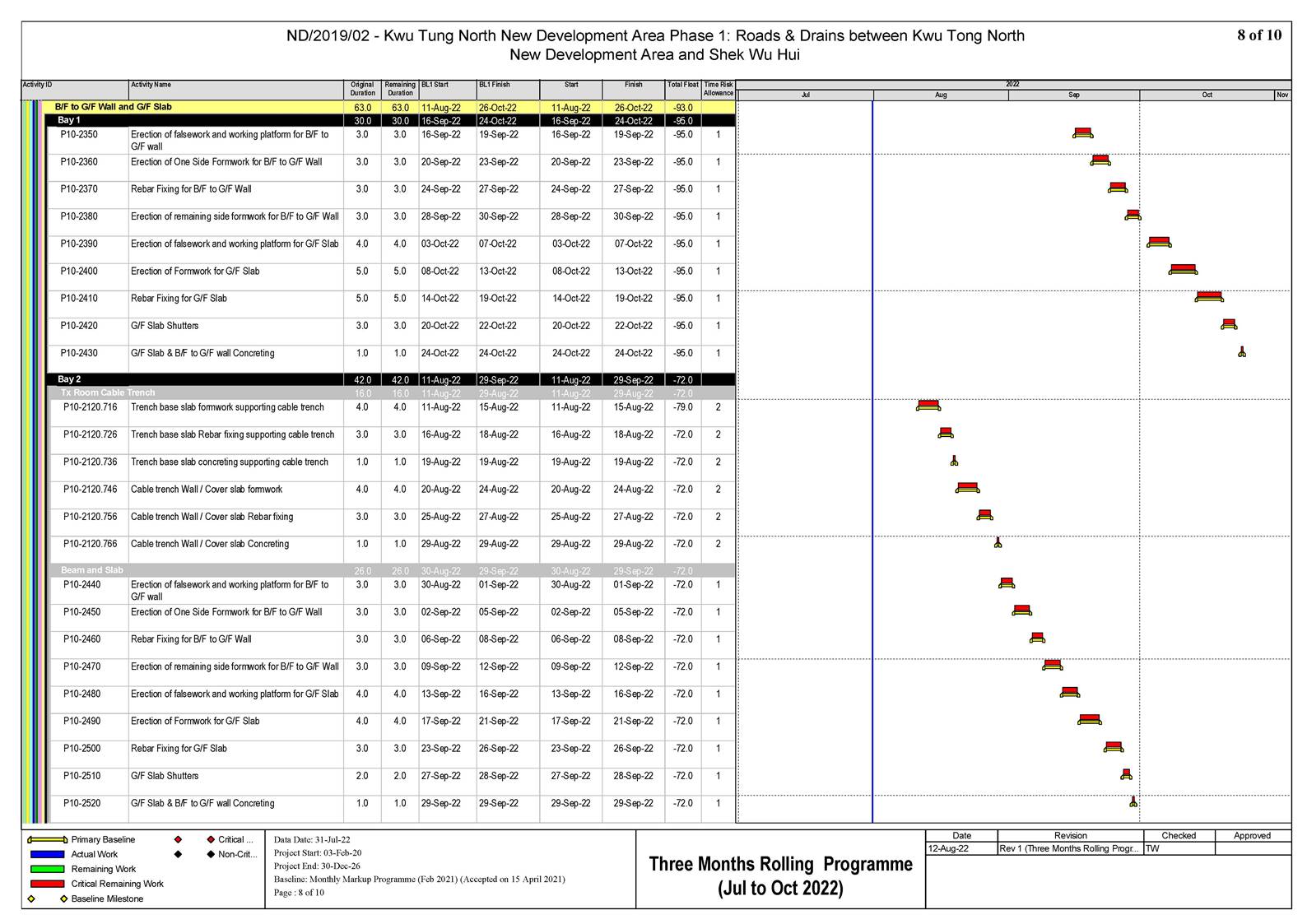Image resolution: width=1307 pixels, height=924 pixels.
Task: Click the 'Three Months Rolling Programme' title
Action: (781, 864)
